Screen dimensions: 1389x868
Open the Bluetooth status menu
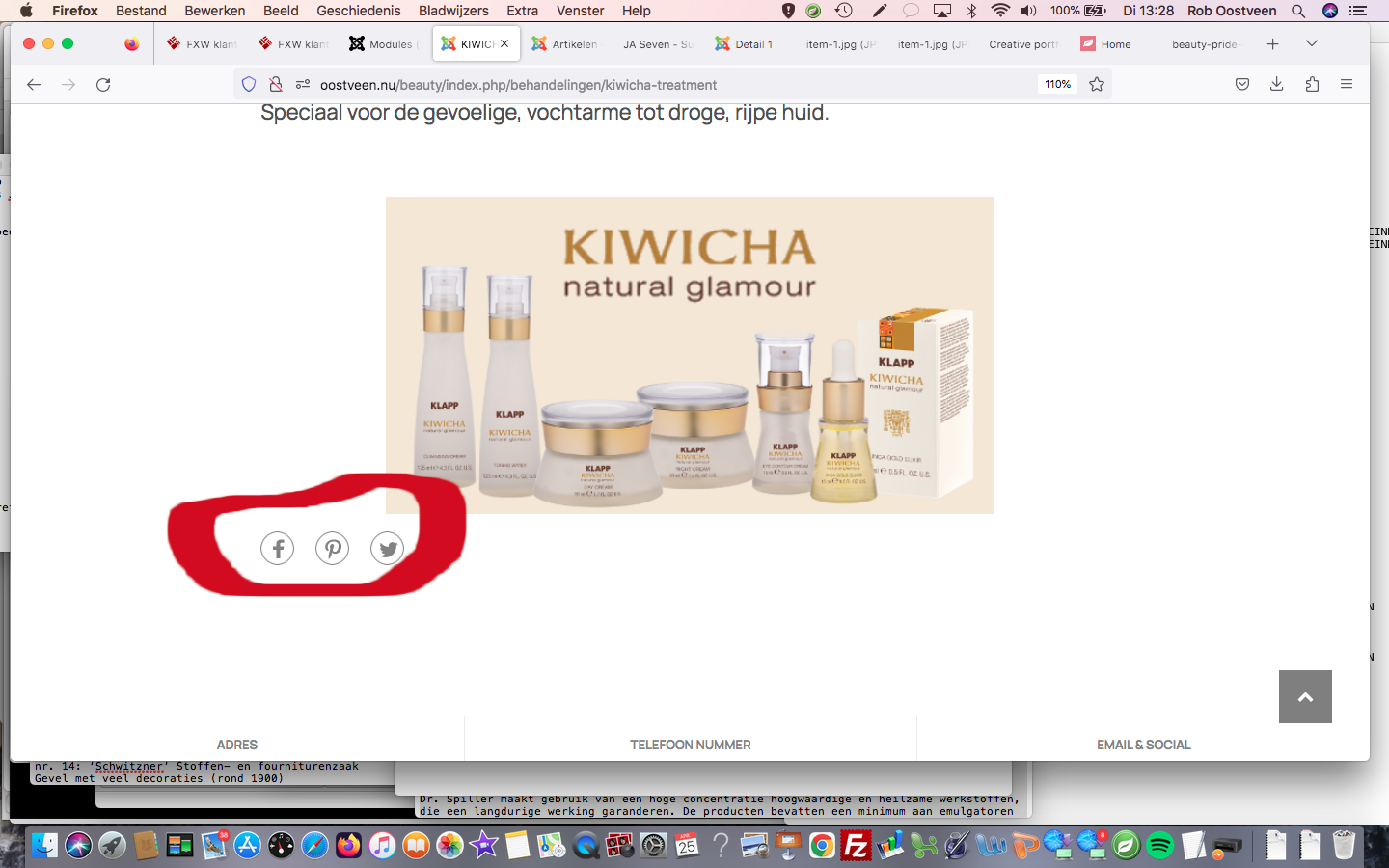972,11
